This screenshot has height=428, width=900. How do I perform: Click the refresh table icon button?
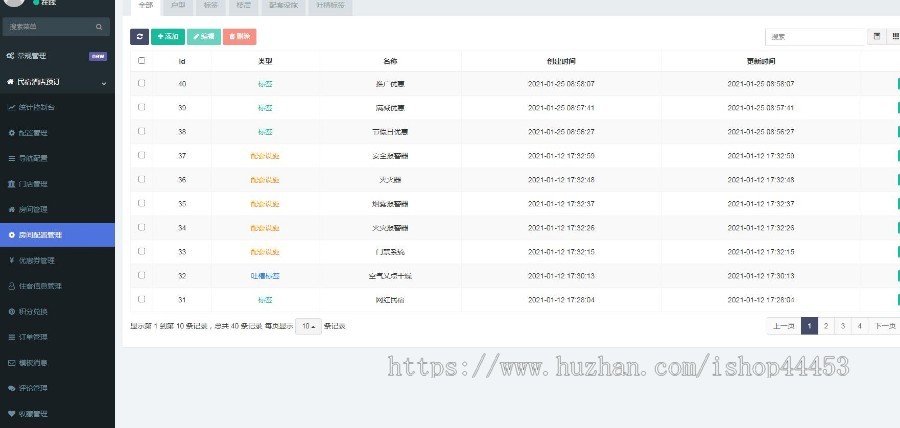pos(139,37)
